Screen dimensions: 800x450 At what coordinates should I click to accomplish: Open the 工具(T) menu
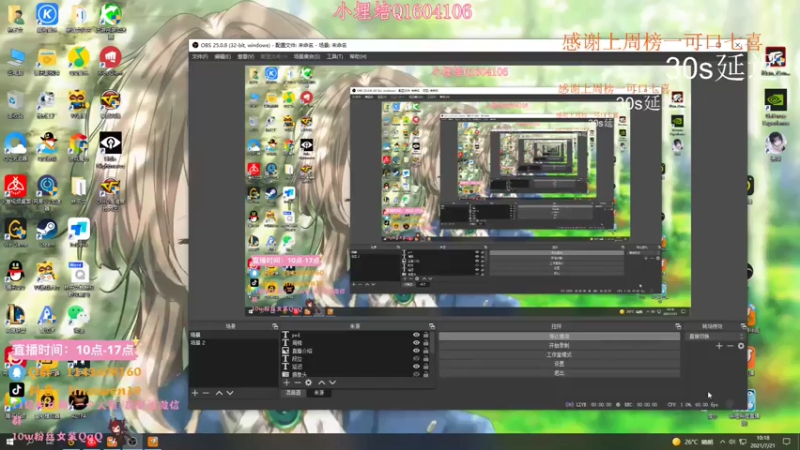[335, 57]
